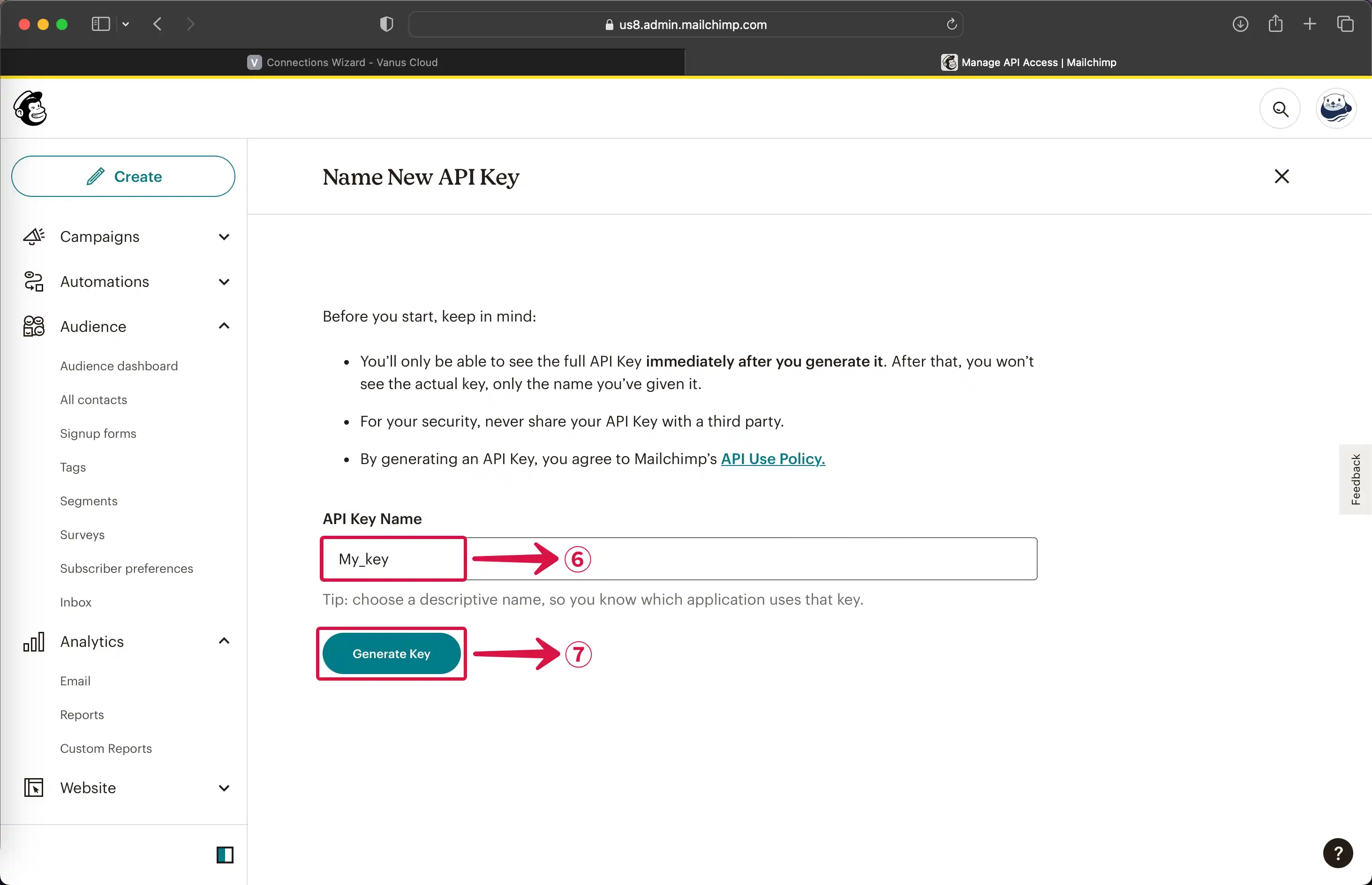
Task: Expand the Campaigns chevron
Action: (224, 237)
